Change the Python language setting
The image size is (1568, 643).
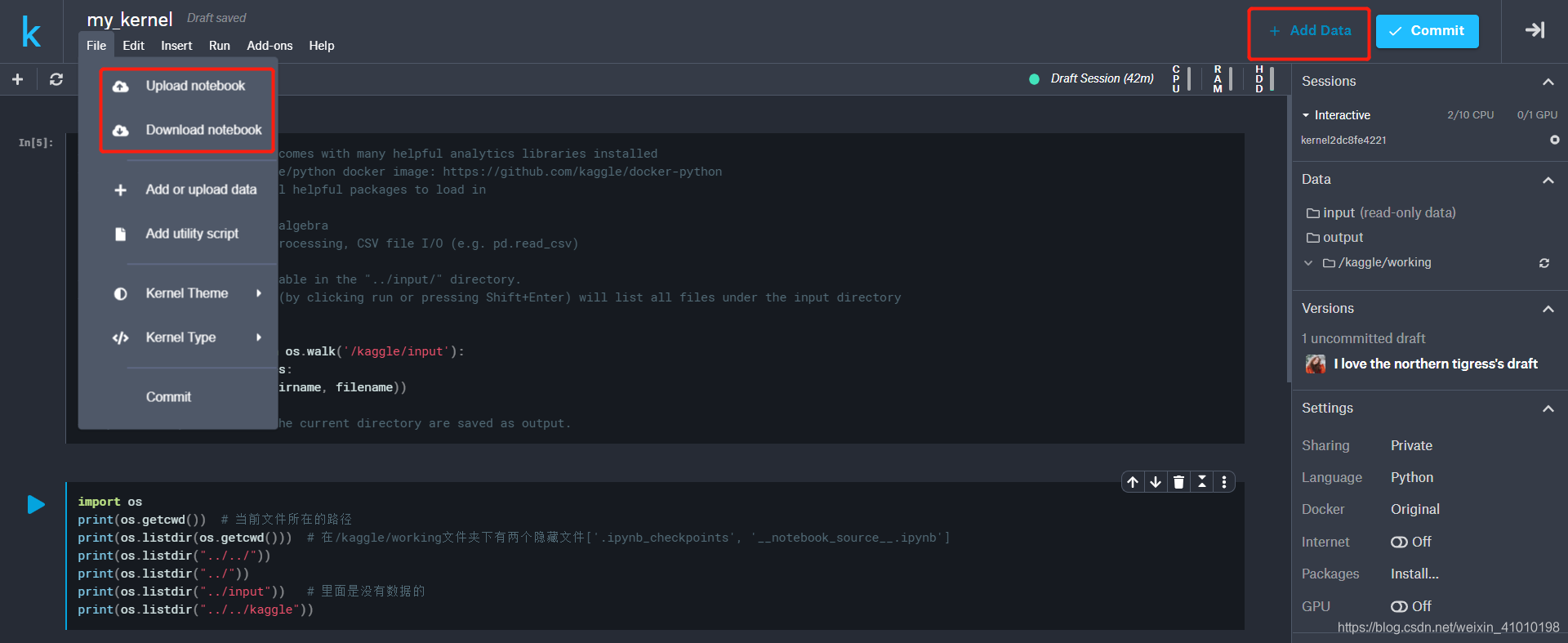point(1412,477)
